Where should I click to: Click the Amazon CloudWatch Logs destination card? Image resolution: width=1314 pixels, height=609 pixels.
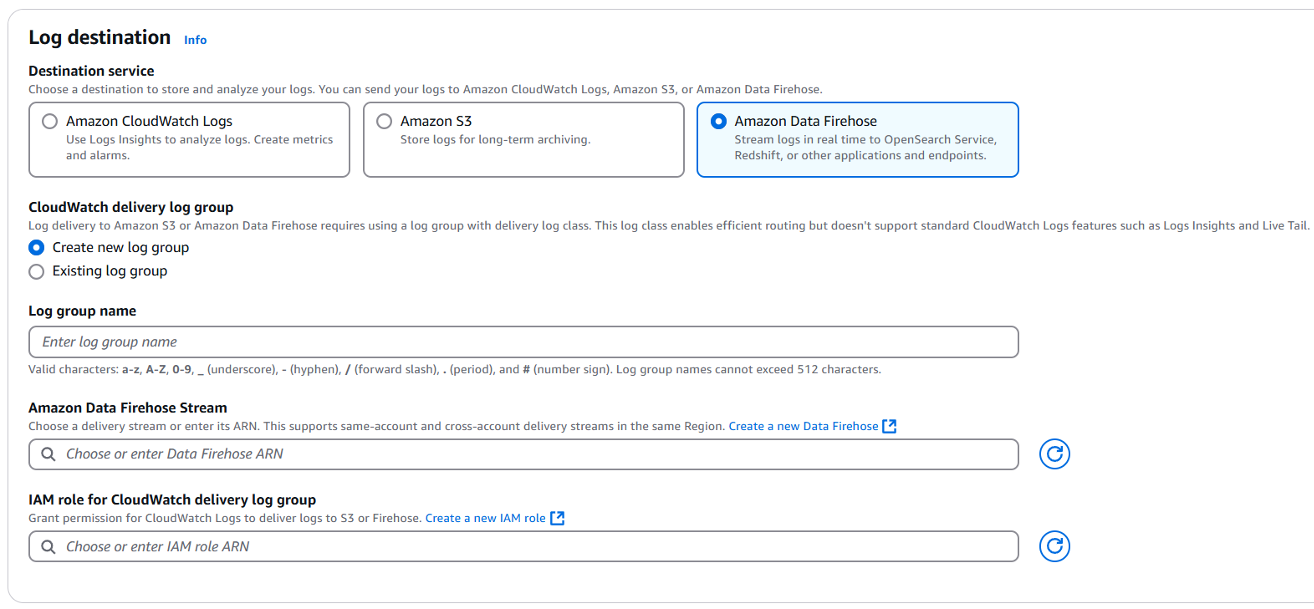(190, 140)
